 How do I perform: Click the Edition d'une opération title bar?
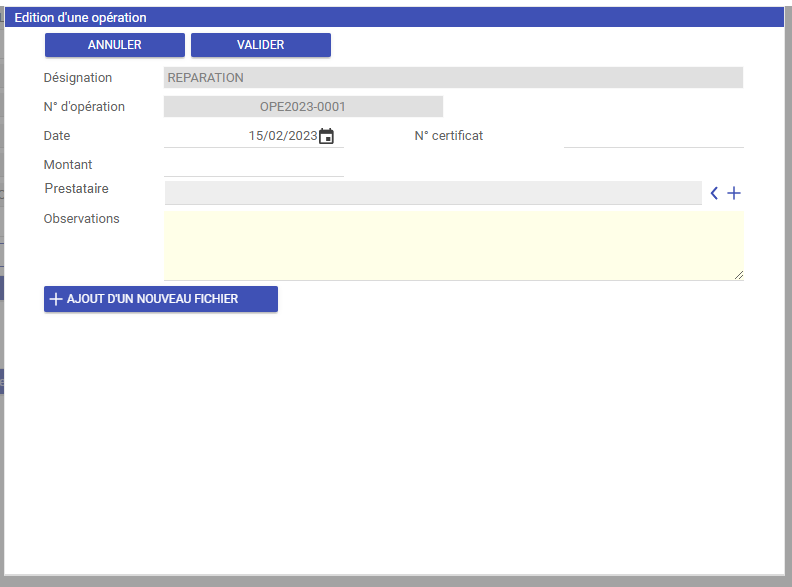[x=394, y=17]
